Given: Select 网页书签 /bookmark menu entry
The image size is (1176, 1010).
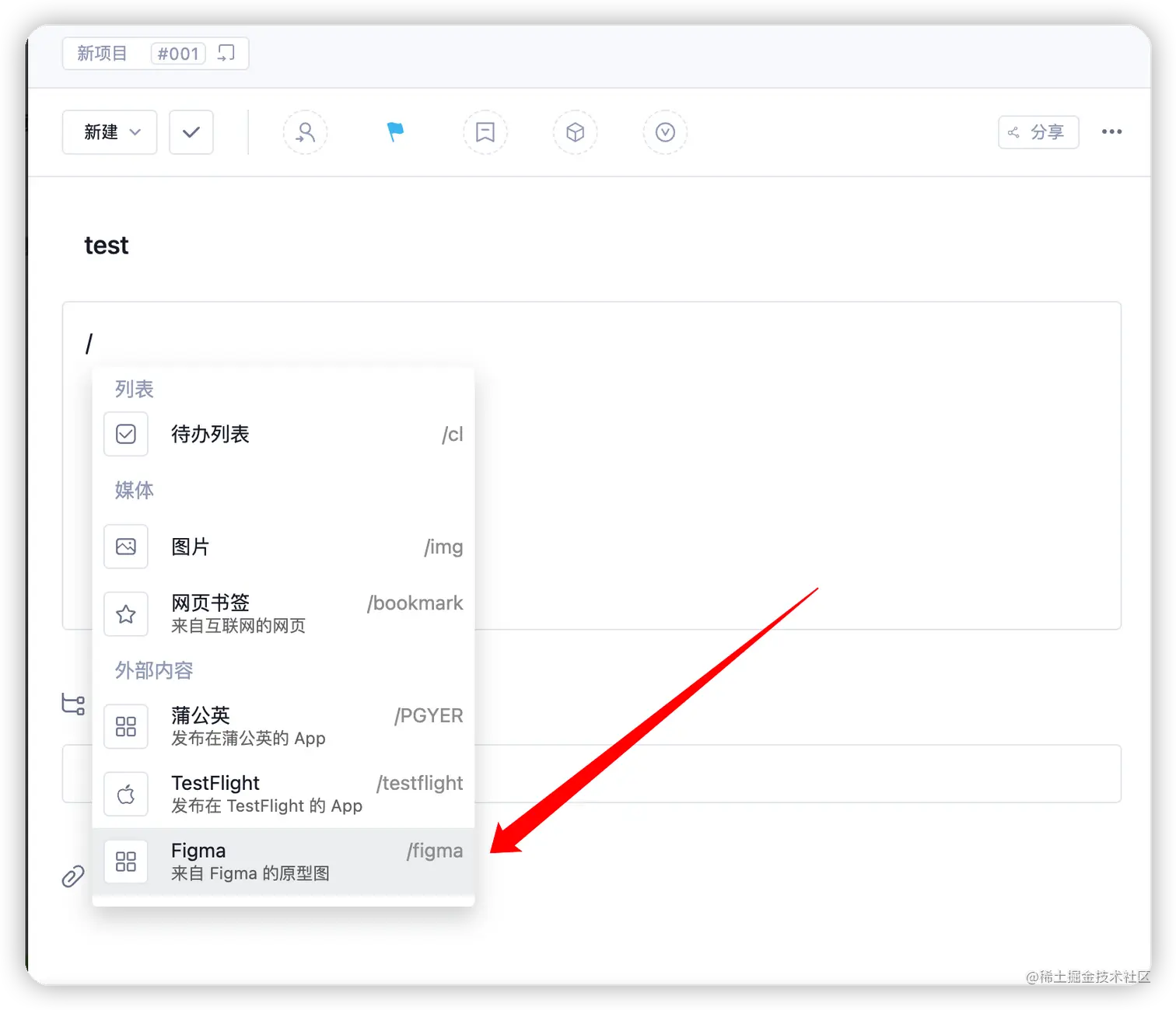Looking at the screenshot, I should 283,613.
